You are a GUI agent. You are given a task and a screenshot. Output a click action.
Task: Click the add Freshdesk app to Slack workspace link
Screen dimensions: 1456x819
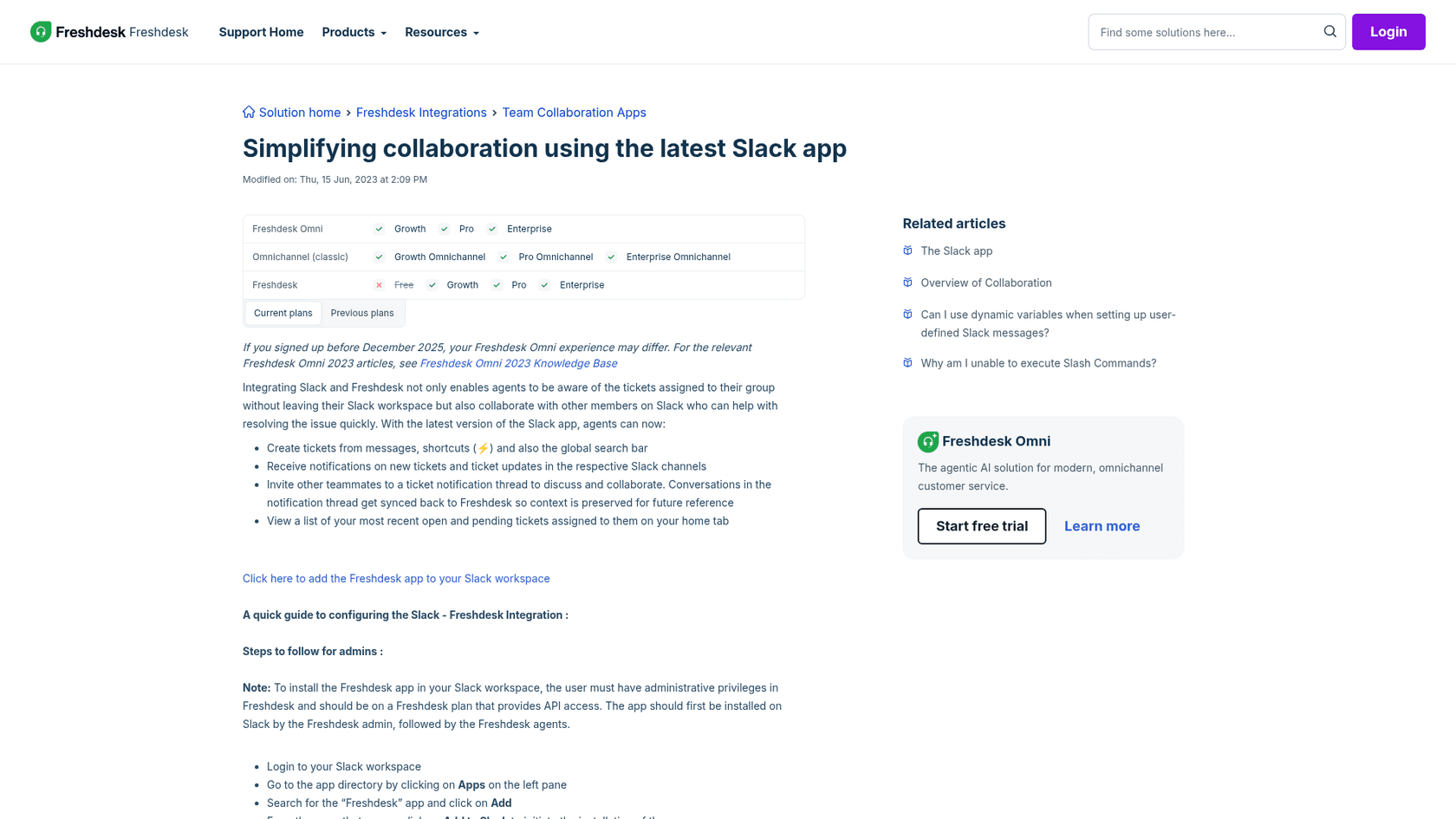[x=396, y=578]
